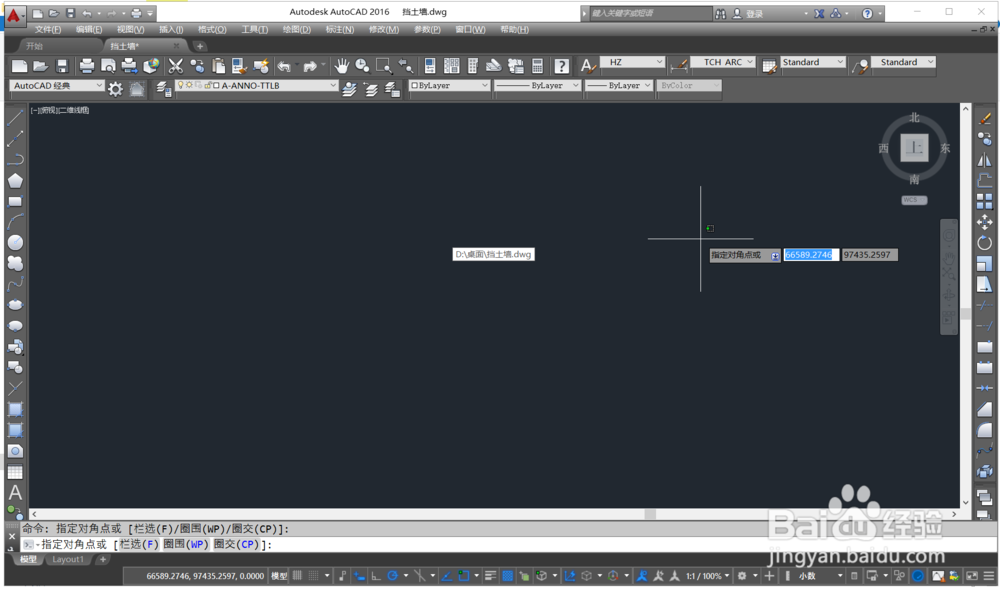Open Text Style manager icon beside HZ
Screen dimensions: 1000x590
[587, 66]
